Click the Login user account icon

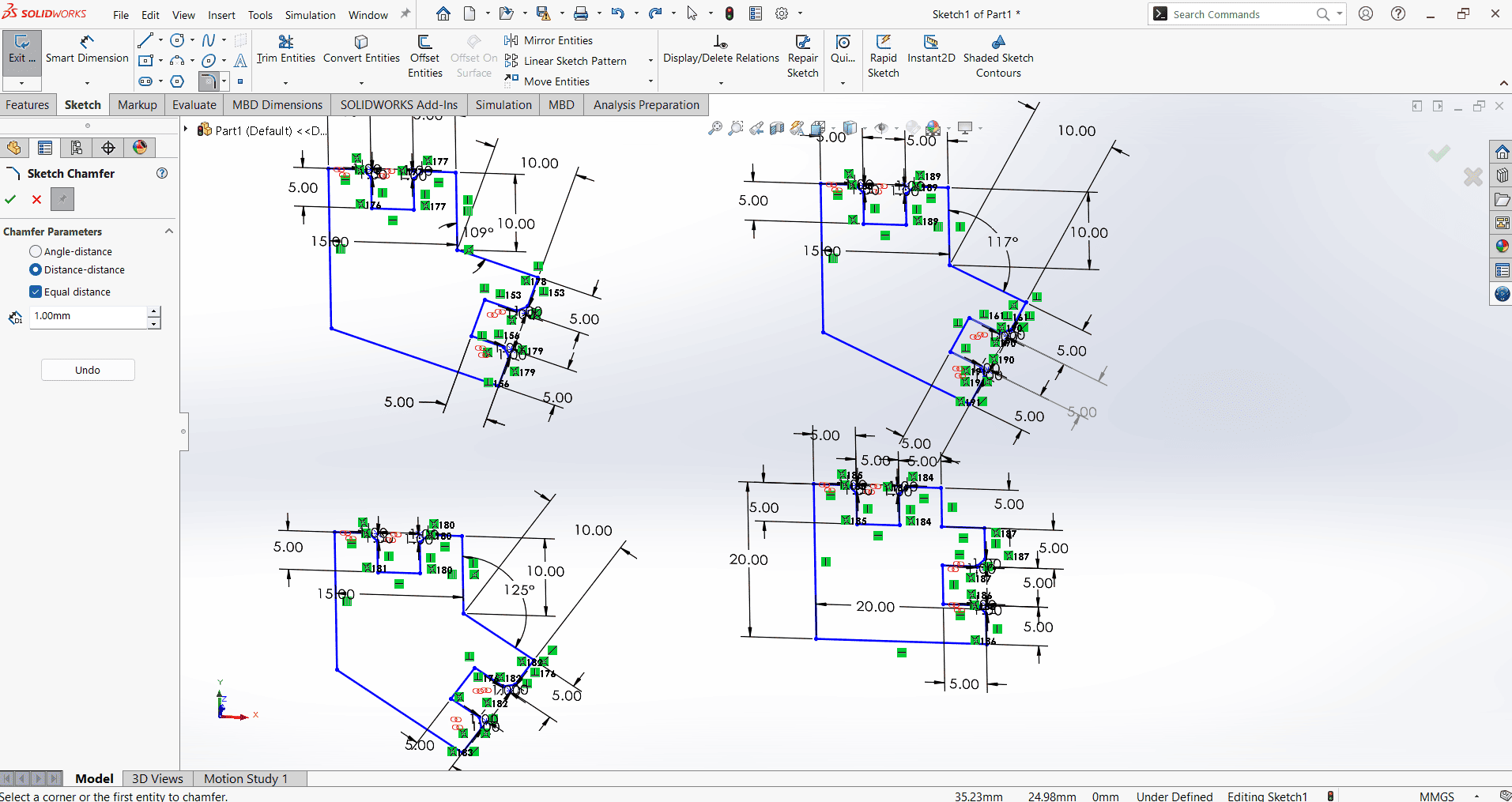[1366, 13]
